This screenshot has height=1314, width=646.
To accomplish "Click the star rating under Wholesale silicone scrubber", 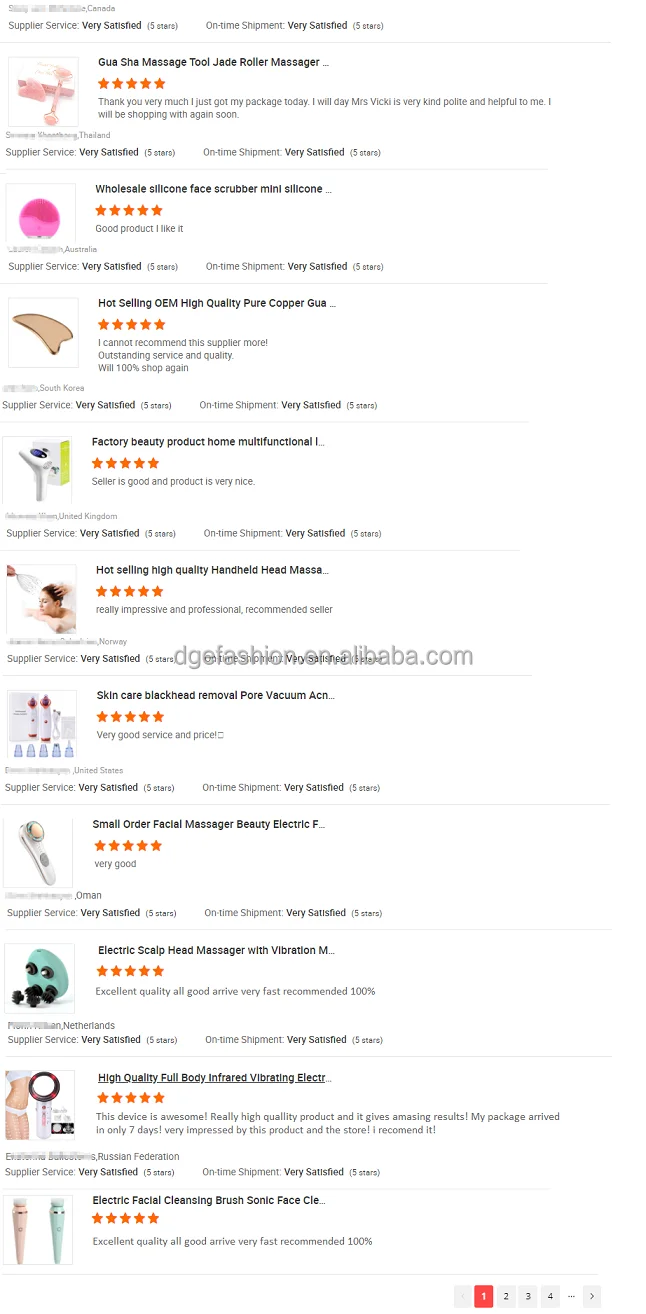I will pos(129,210).
